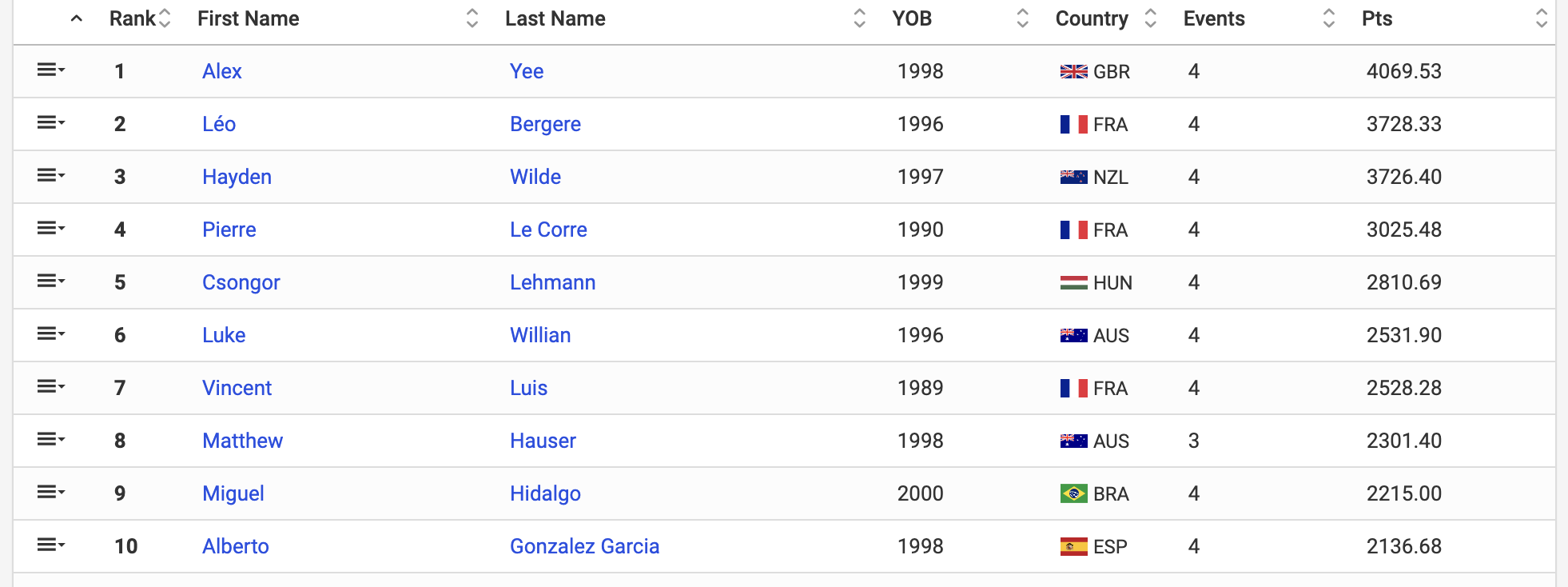Click the Events column header
Viewport: 1568px width, 587px height.
point(1214,18)
